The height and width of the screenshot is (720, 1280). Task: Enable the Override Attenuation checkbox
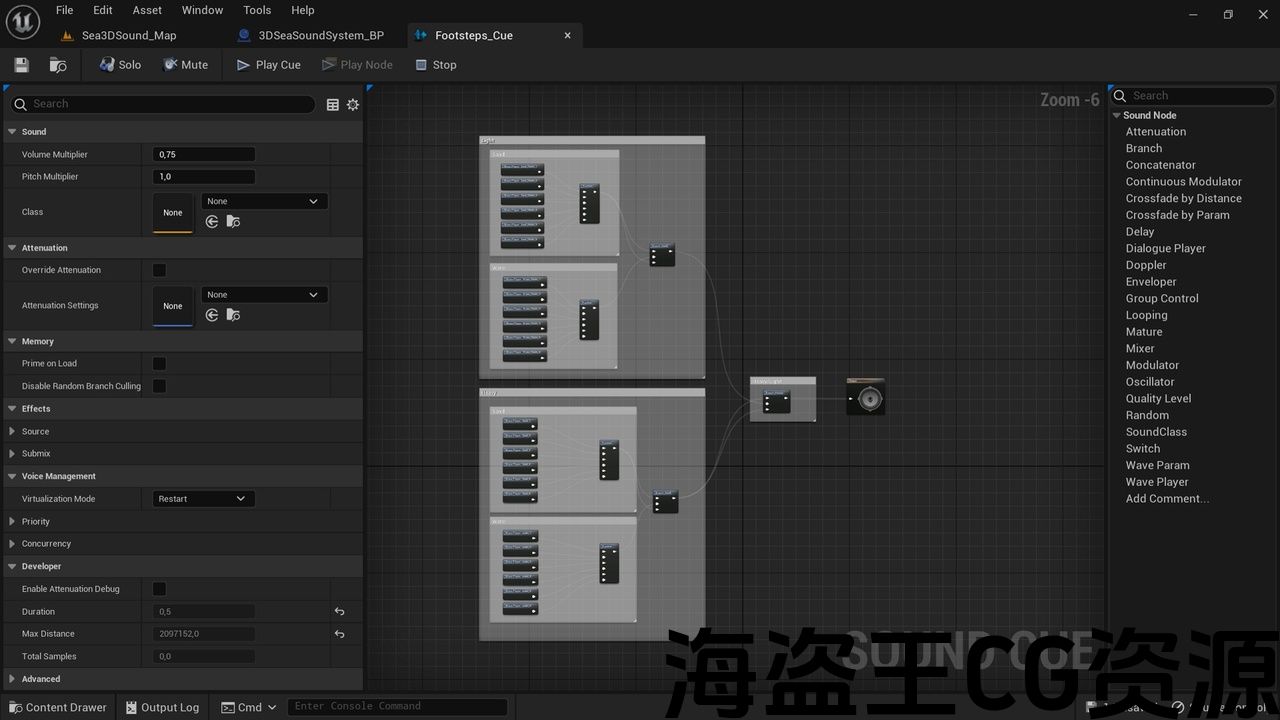coord(159,270)
